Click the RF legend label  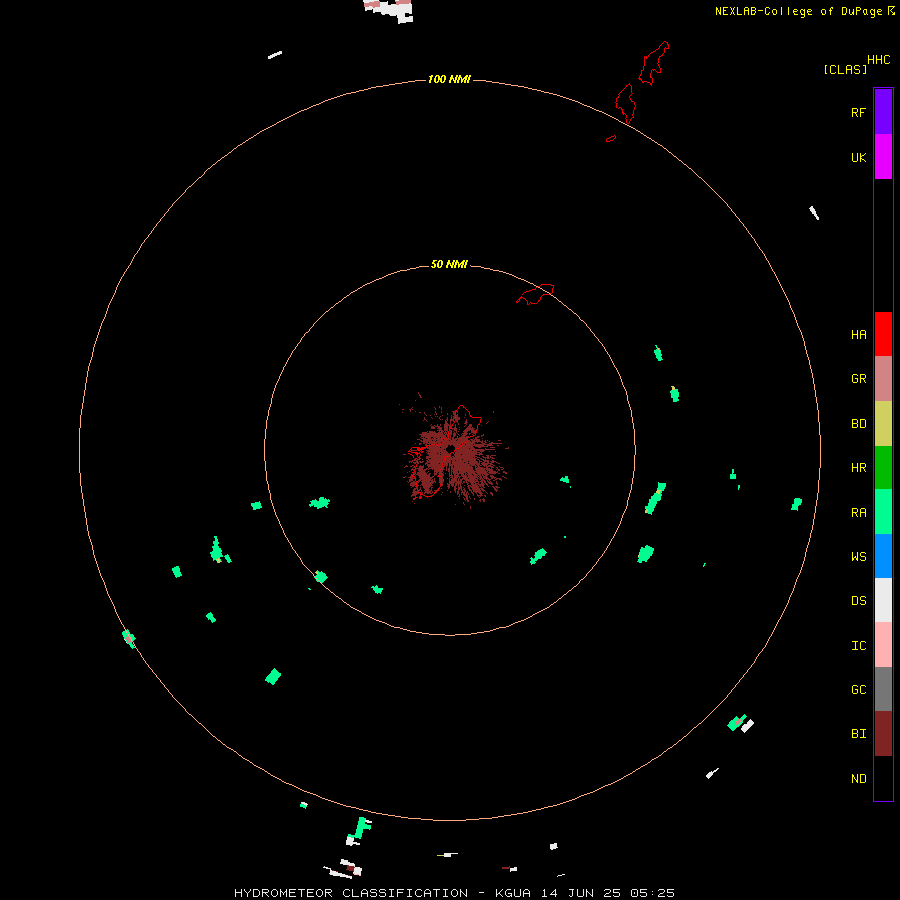pyautogui.click(x=858, y=112)
